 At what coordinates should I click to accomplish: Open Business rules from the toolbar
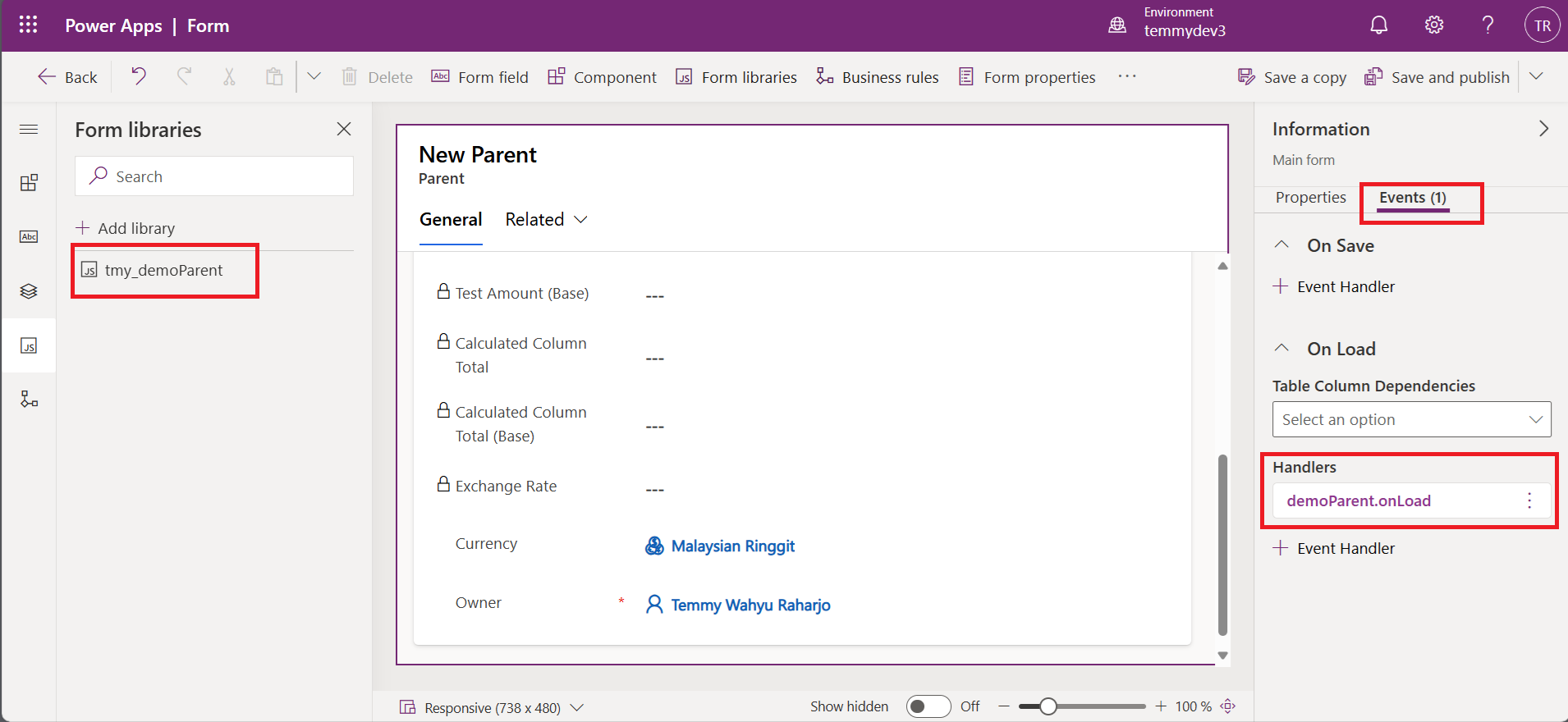tap(878, 77)
